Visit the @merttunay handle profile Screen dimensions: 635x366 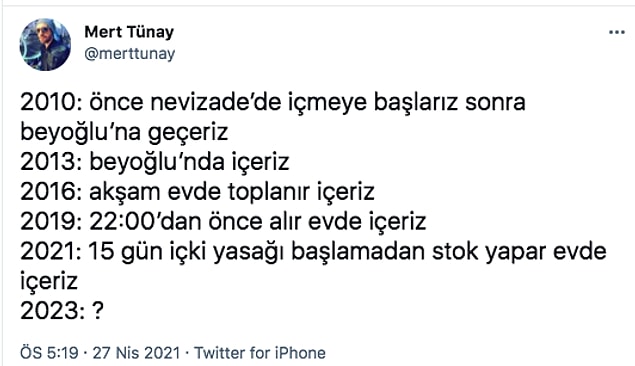130,53
